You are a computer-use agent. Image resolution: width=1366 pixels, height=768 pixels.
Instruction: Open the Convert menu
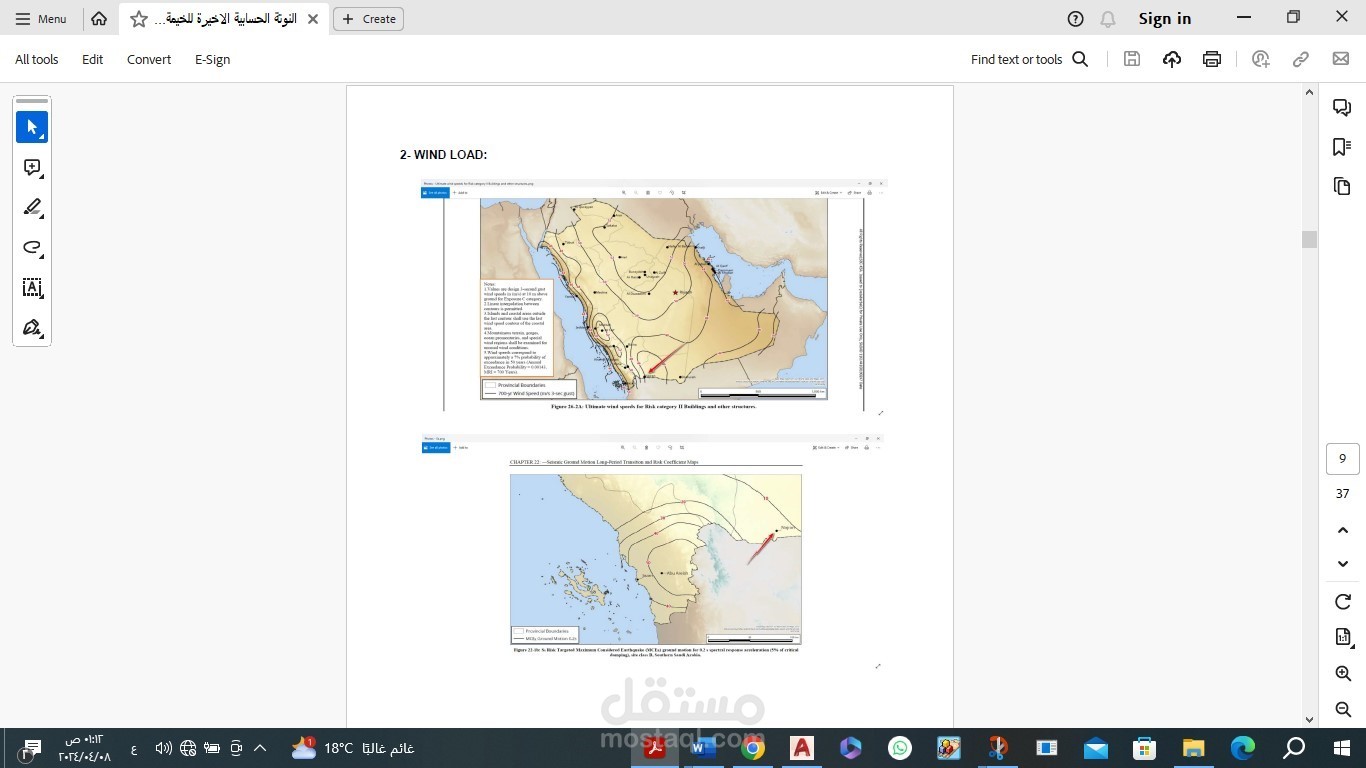point(149,59)
